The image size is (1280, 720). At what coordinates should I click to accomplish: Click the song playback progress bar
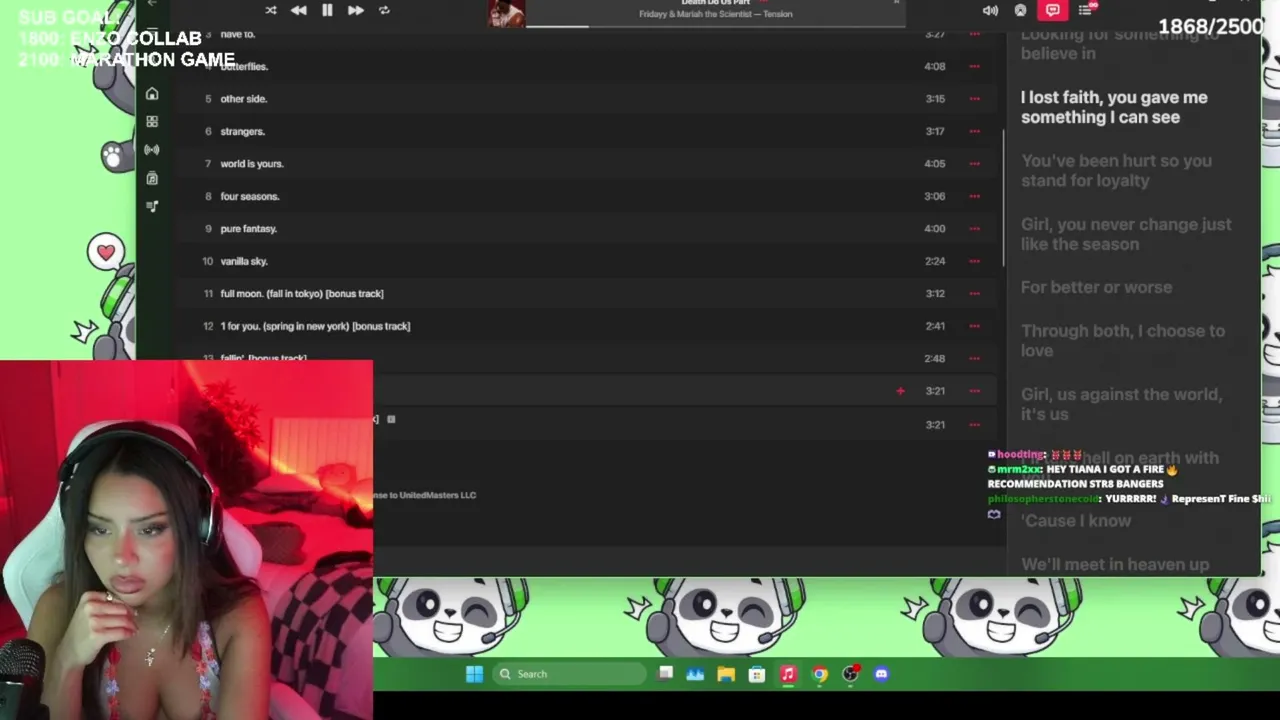[x=715, y=26]
